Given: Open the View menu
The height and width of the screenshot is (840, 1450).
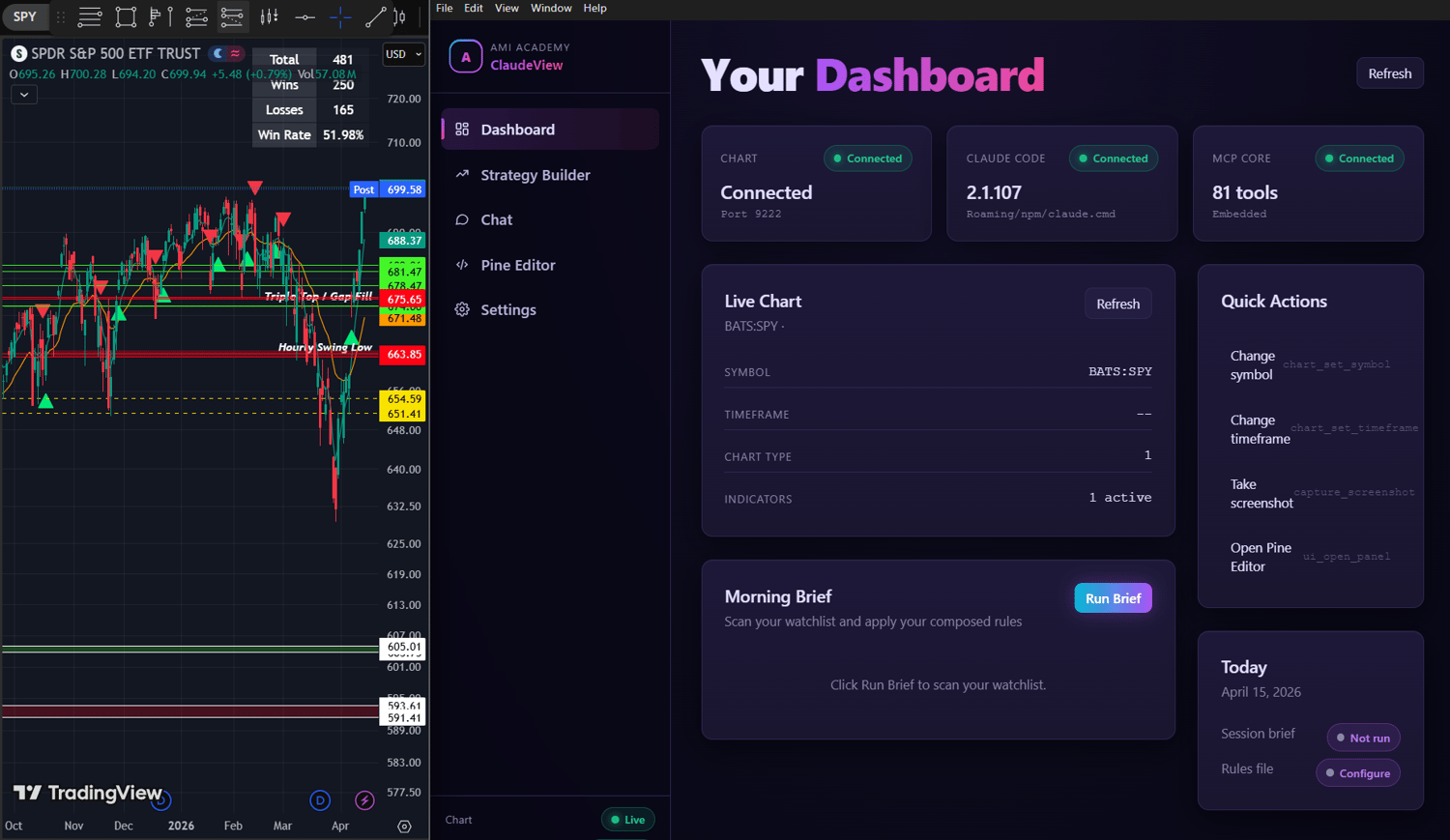Looking at the screenshot, I should pos(507,8).
